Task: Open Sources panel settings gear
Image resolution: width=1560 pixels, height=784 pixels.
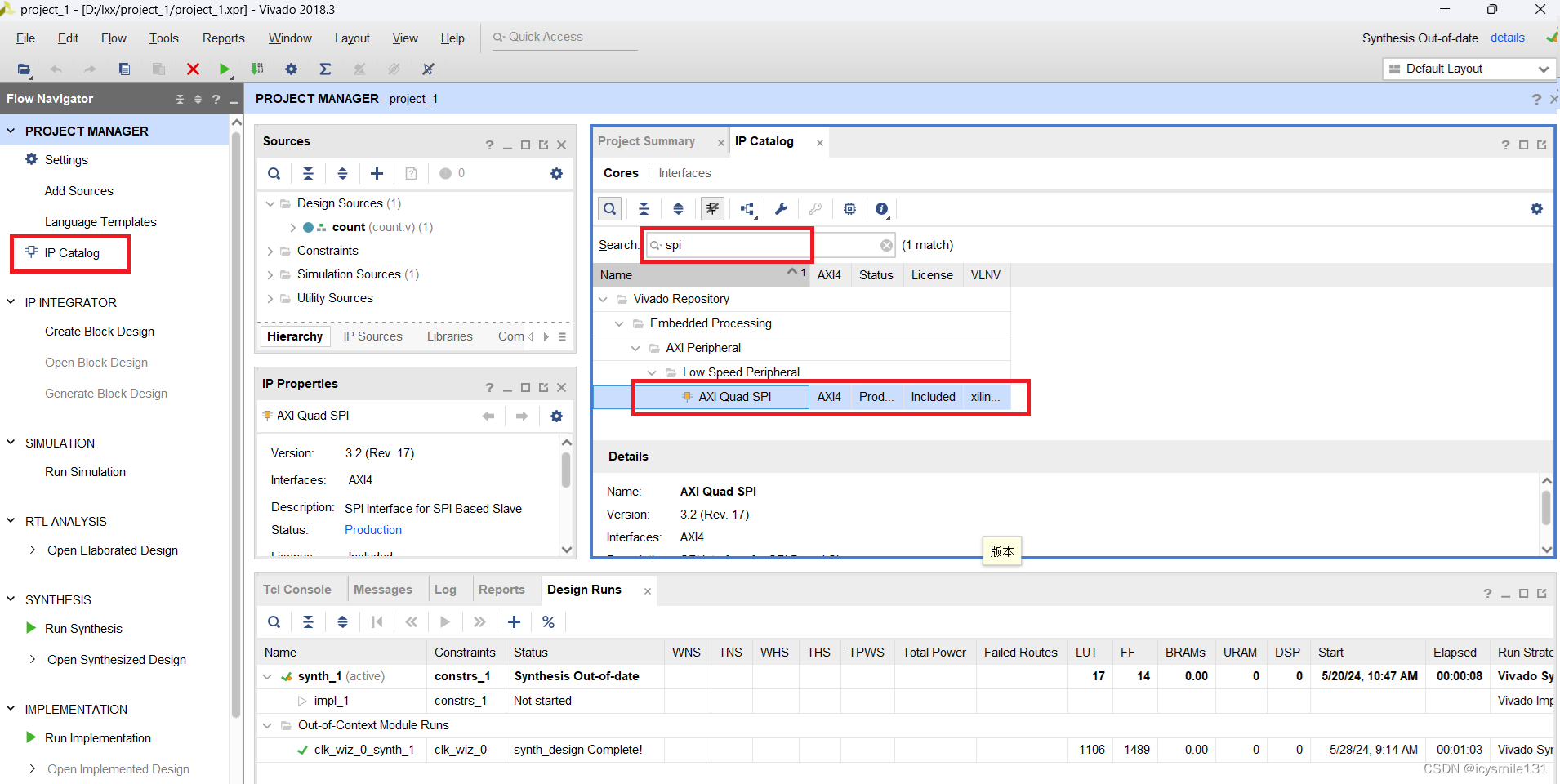Action: [556, 173]
